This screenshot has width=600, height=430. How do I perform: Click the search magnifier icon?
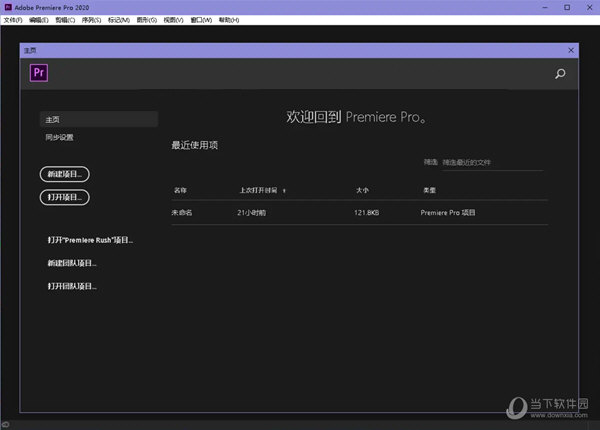pos(560,73)
